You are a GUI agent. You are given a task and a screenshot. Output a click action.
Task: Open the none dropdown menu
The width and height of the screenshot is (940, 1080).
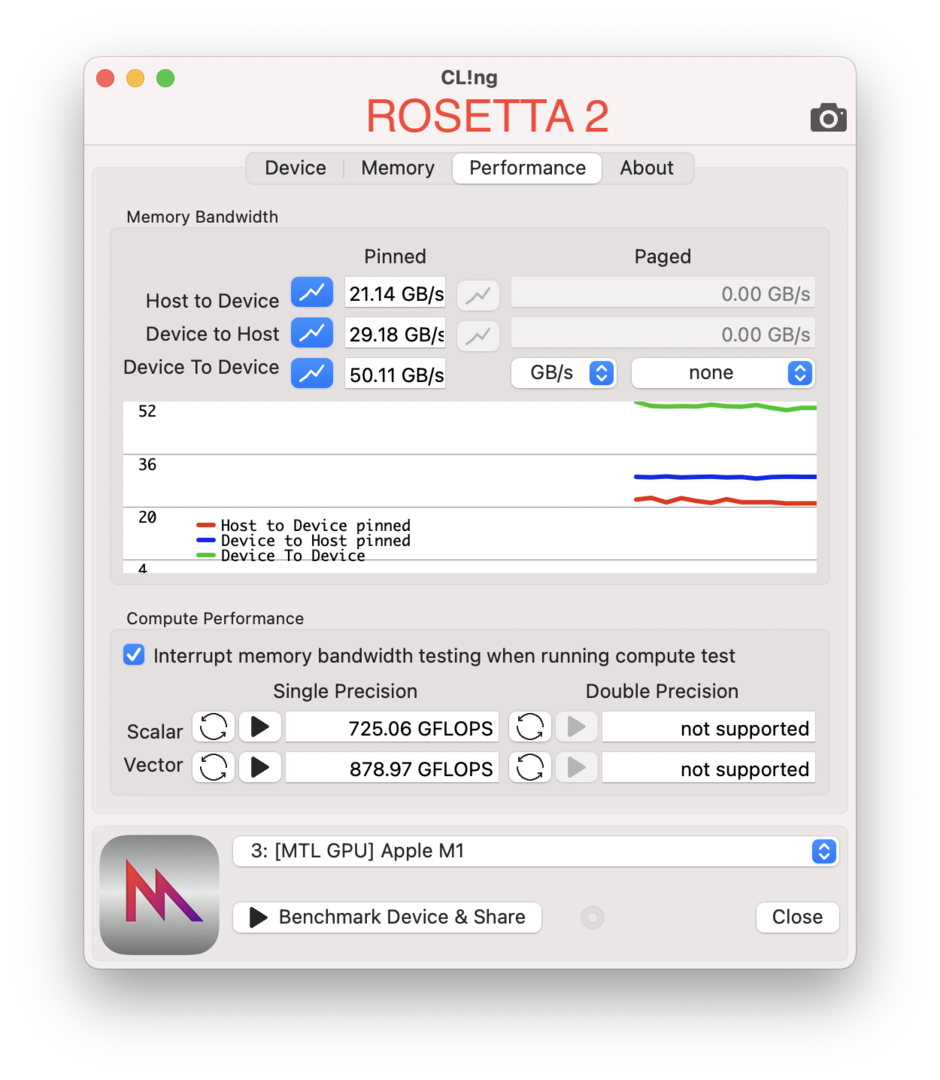click(x=723, y=373)
